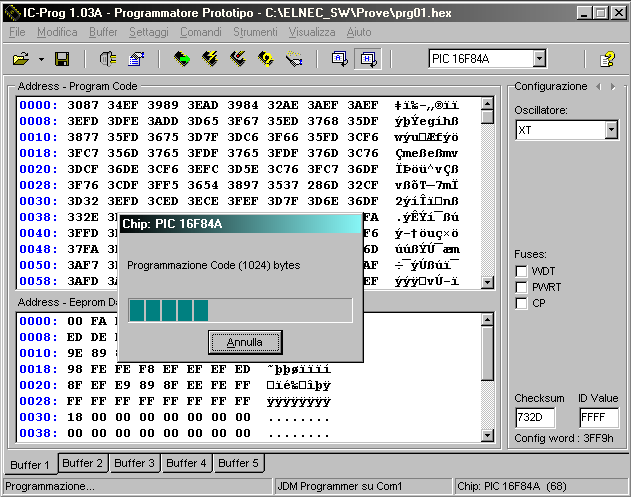This screenshot has width=631, height=497.
Task: Maximize the IC-Prog window
Action: click(x=601, y=13)
